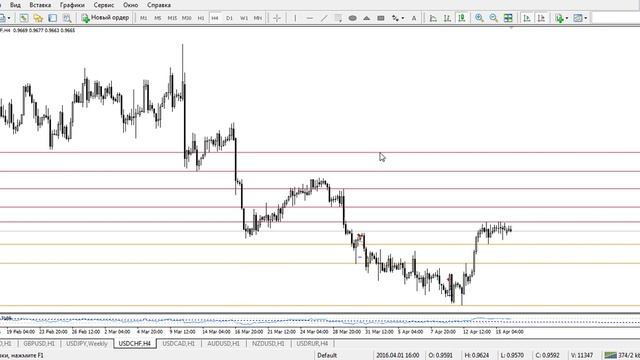Select the Text label tool

pos(414,18)
